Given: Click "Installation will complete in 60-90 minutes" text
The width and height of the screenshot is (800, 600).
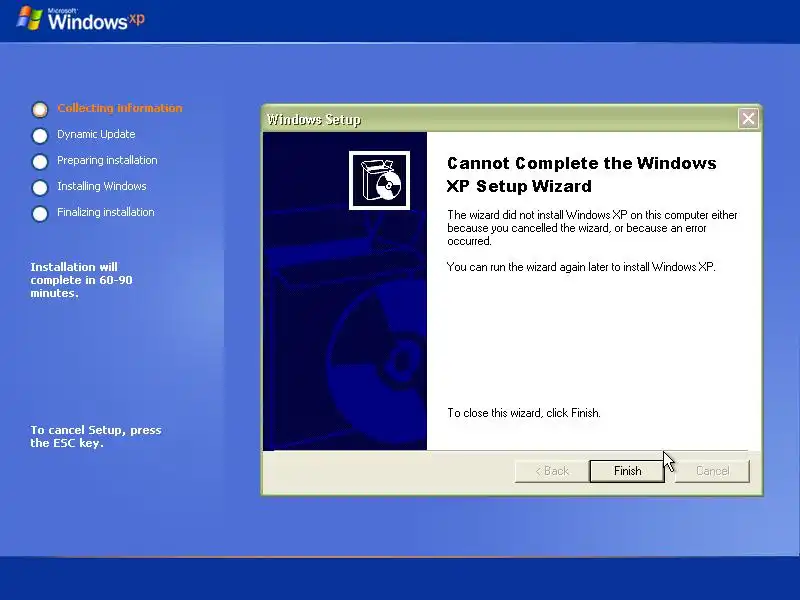Looking at the screenshot, I should 81,280.
